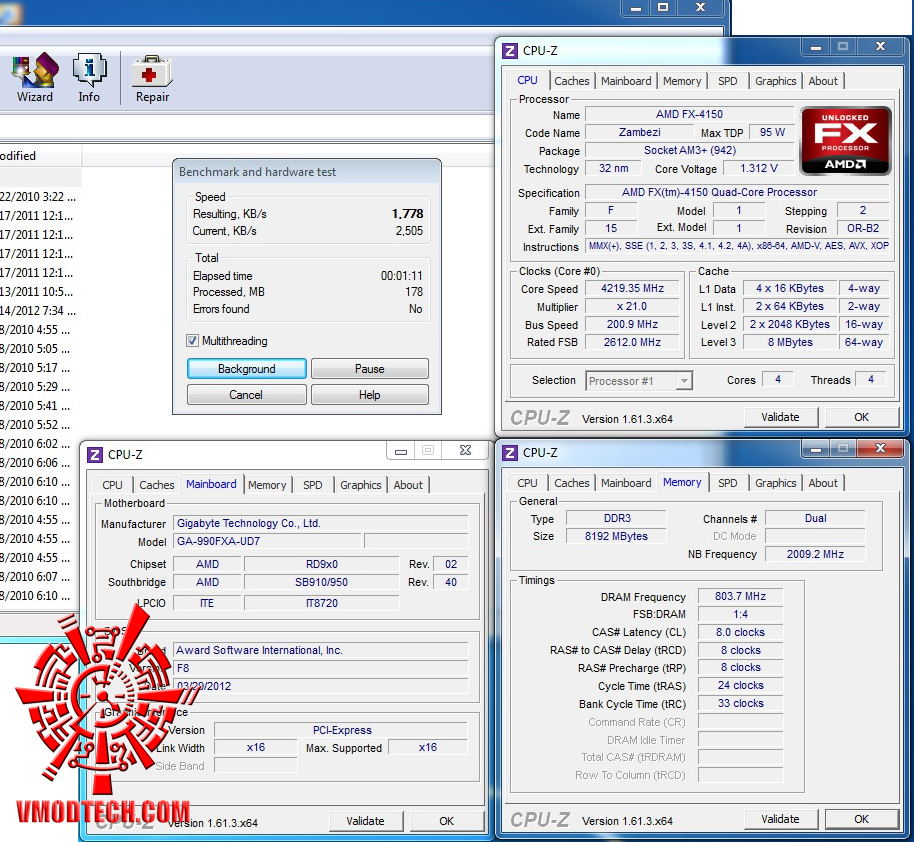Select Graphics tab in Mainboard CPU-Z window
Screen dimensions: 914x842
[x=360, y=485]
